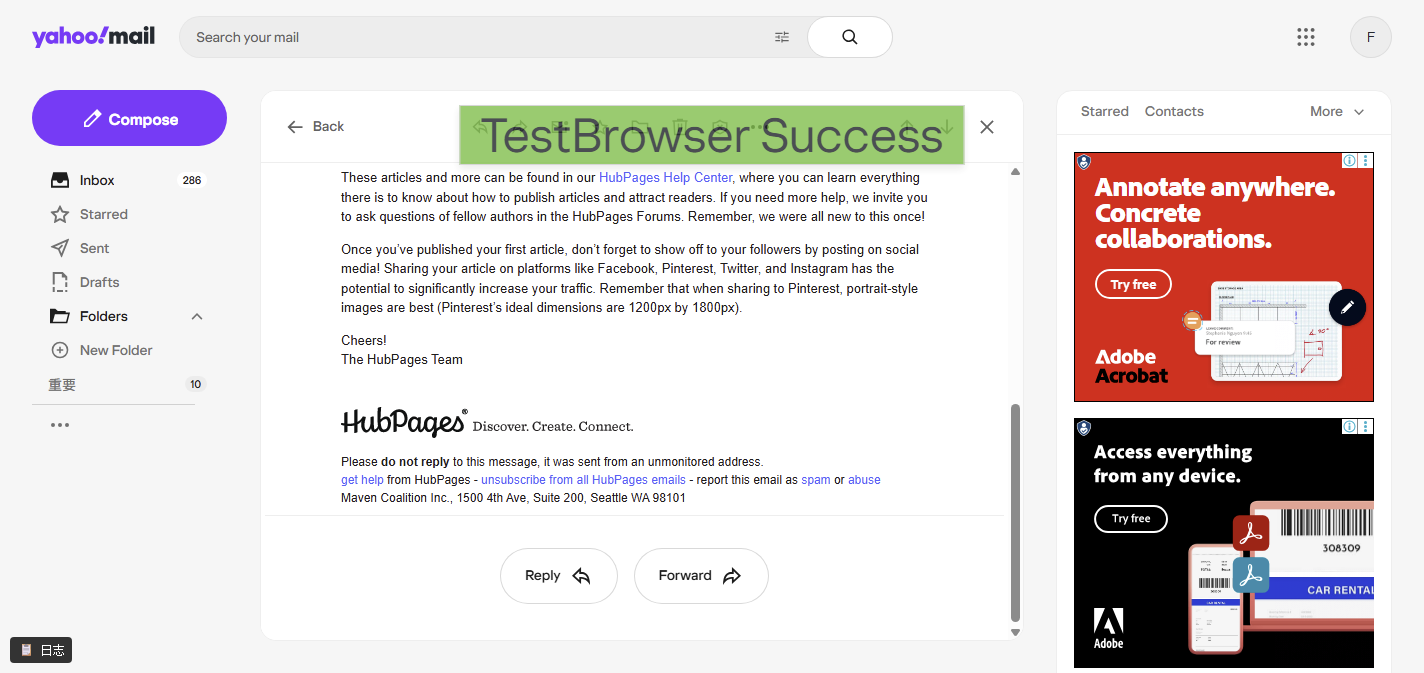Expand the More dropdown in right panel
The image size is (1424, 673).
pyautogui.click(x=1337, y=111)
